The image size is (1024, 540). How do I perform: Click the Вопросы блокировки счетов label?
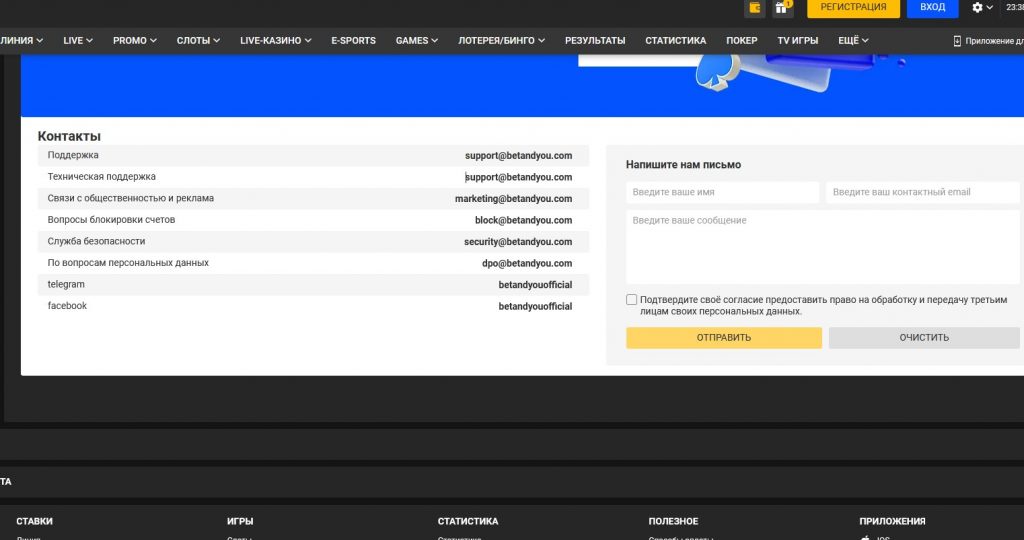click(111, 219)
